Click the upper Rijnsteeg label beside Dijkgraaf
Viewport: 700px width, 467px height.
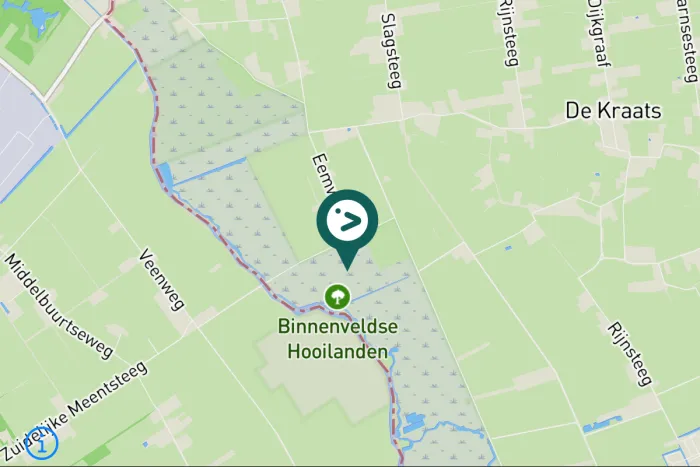[x=509, y=33]
